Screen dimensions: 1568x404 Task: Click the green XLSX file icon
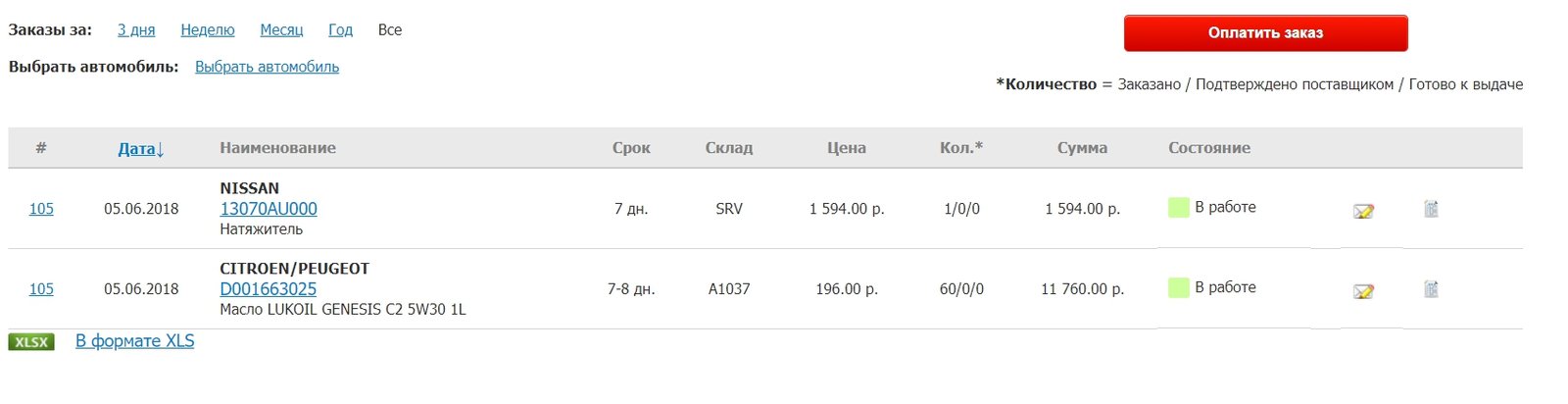pyautogui.click(x=31, y=342)
